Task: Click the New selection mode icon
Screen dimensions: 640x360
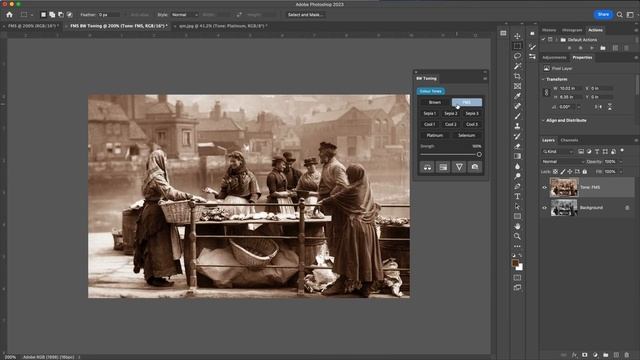Action: (x=43, y=15)
